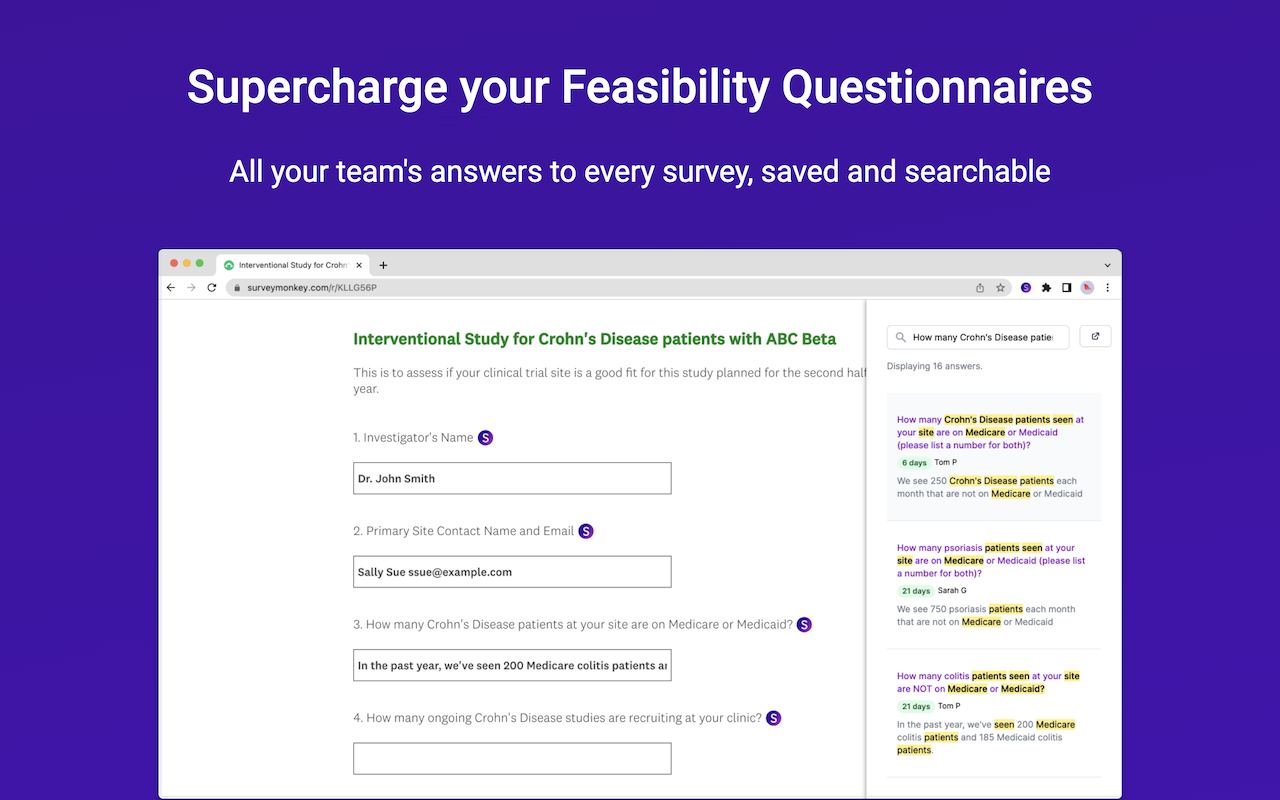
Task: Open the sidebar in a new window
Action: point(1095,337)
